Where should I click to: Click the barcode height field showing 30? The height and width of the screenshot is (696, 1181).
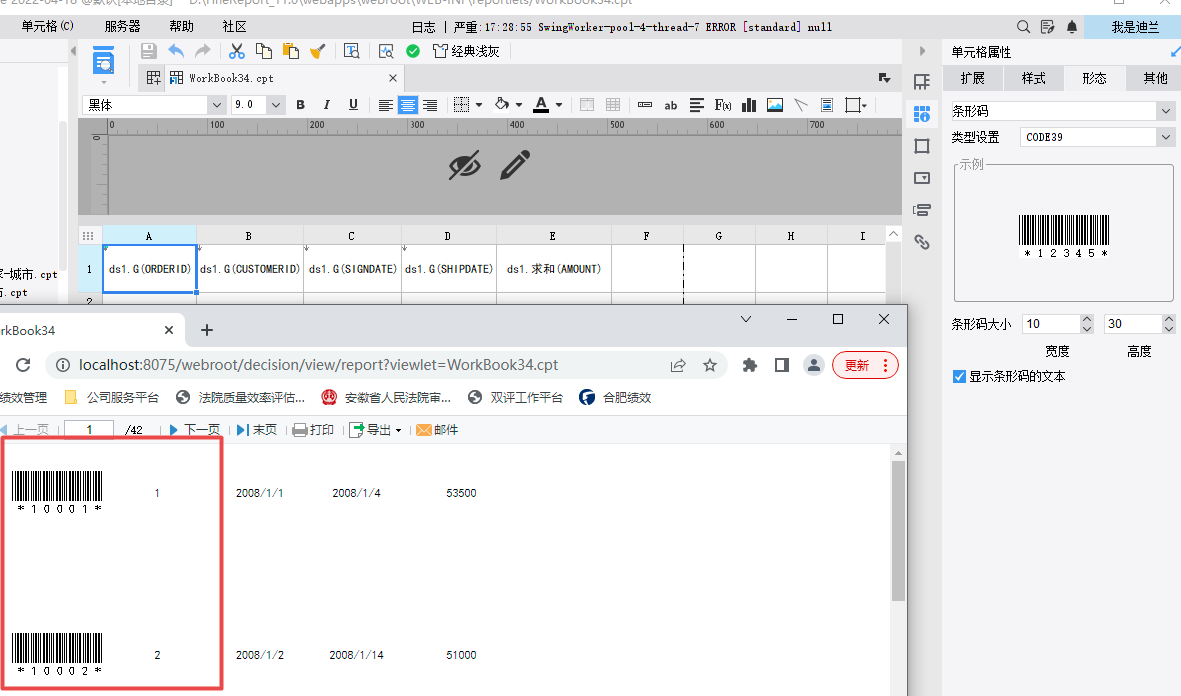tap(1132, 324)
